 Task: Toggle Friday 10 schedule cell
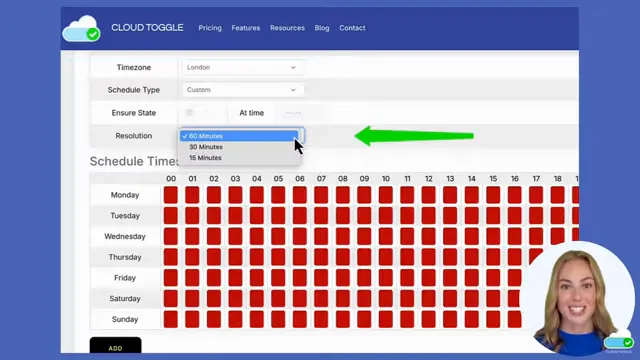[x=386, y=278]
